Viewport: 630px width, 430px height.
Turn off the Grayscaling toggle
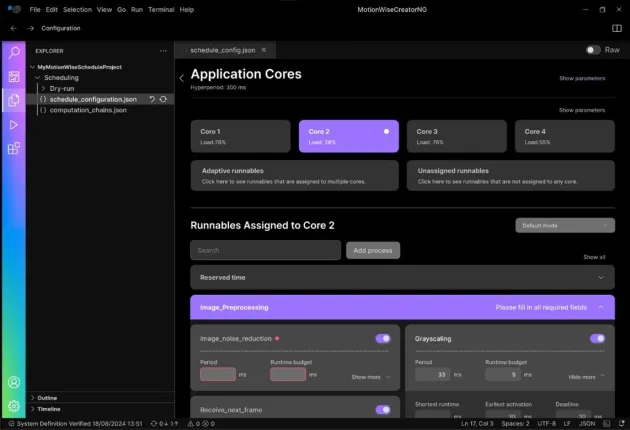tap(597, 339)
